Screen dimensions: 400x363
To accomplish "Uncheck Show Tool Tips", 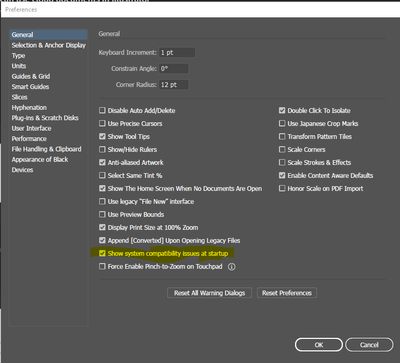I will [x=102, y=136].
